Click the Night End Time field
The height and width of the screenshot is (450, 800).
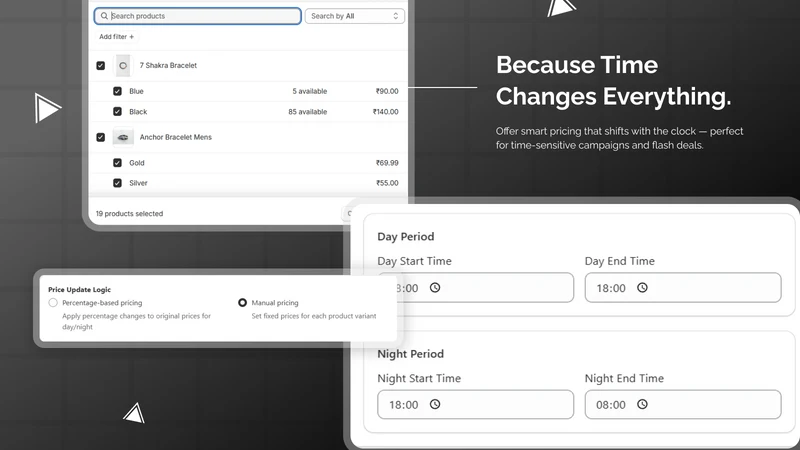pos(683,404)
